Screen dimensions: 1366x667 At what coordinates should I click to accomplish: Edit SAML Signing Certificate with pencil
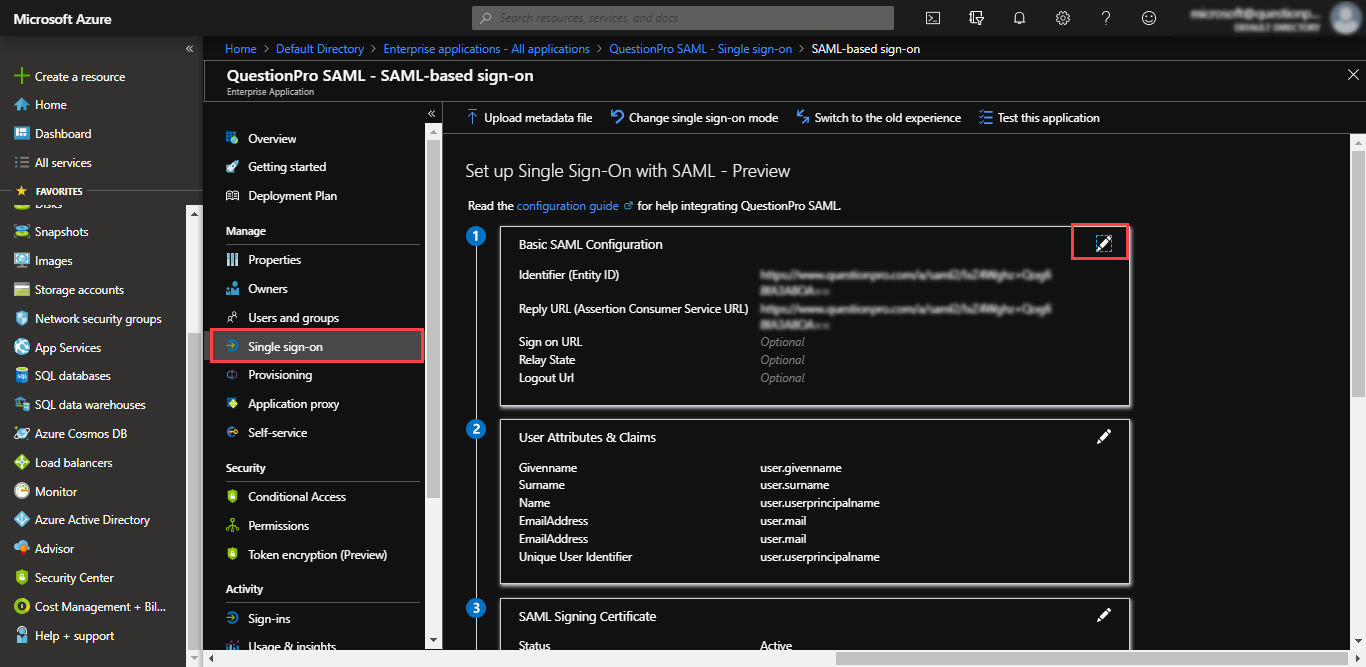pos(1103,616)
